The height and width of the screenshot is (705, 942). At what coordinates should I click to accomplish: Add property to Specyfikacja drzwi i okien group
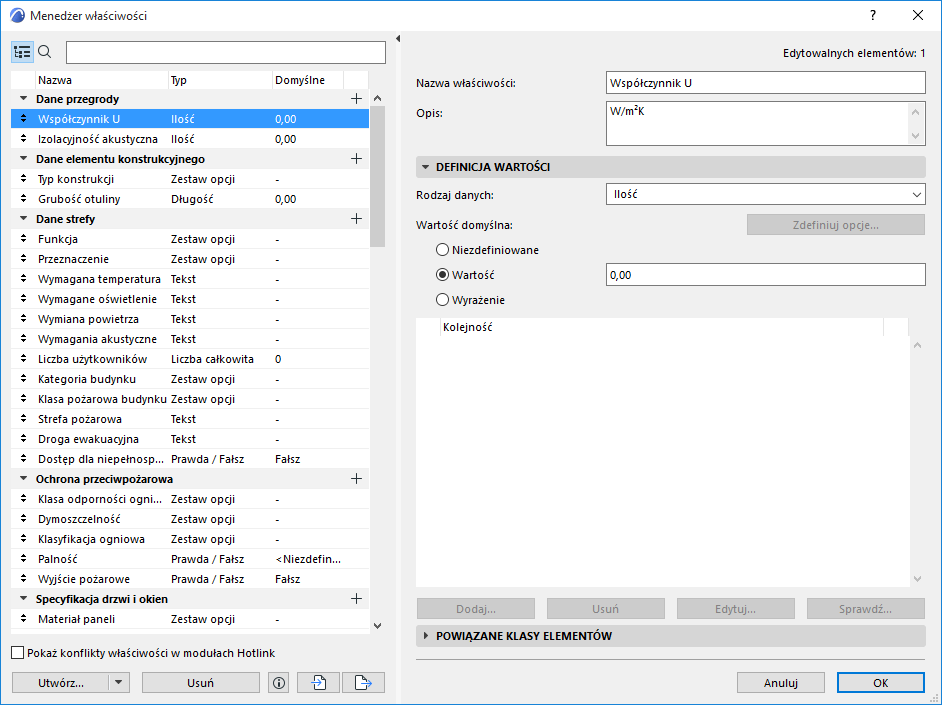tap(356, 599)
